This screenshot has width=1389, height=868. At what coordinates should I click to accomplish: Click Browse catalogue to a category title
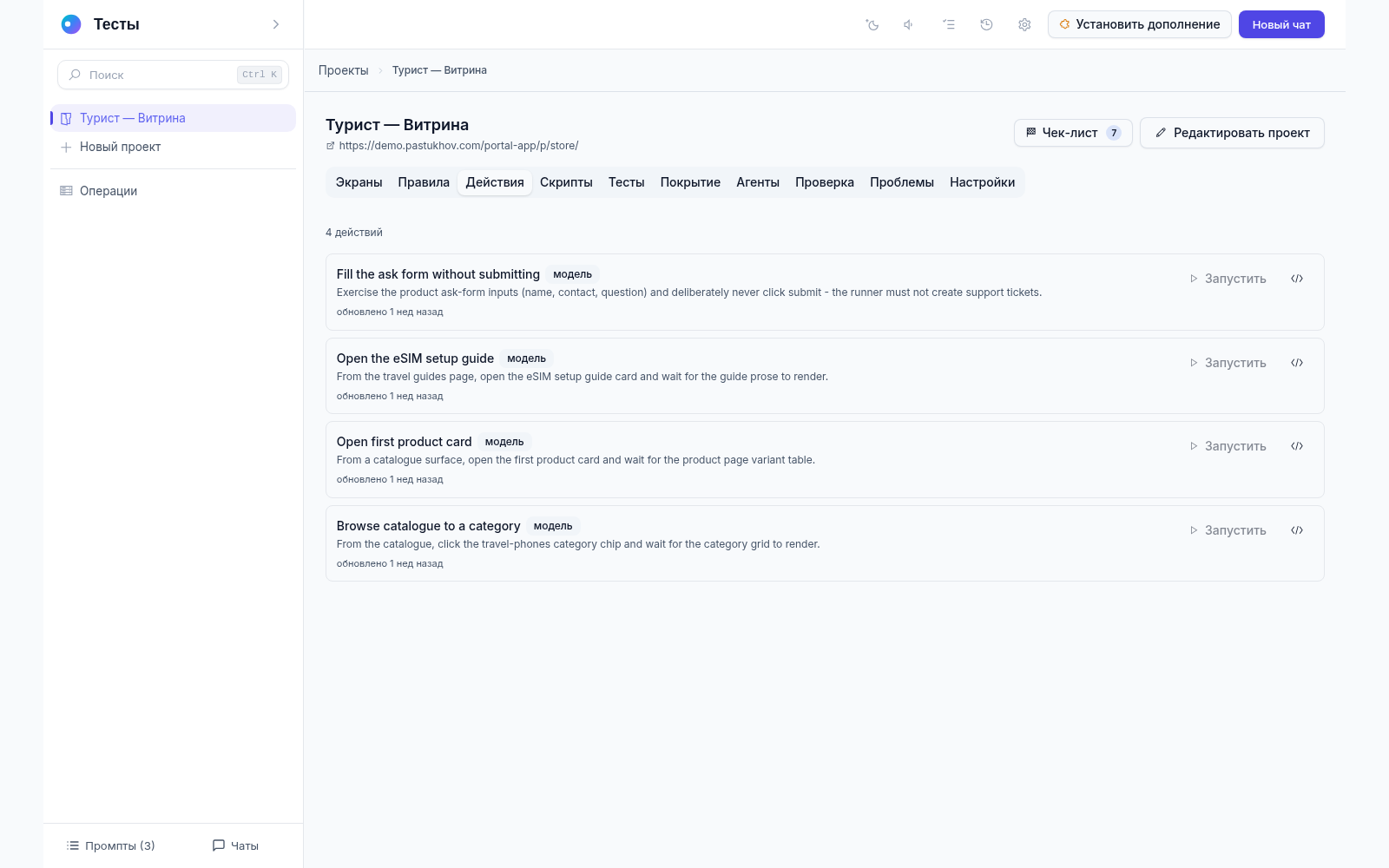[x=428, y=526]
